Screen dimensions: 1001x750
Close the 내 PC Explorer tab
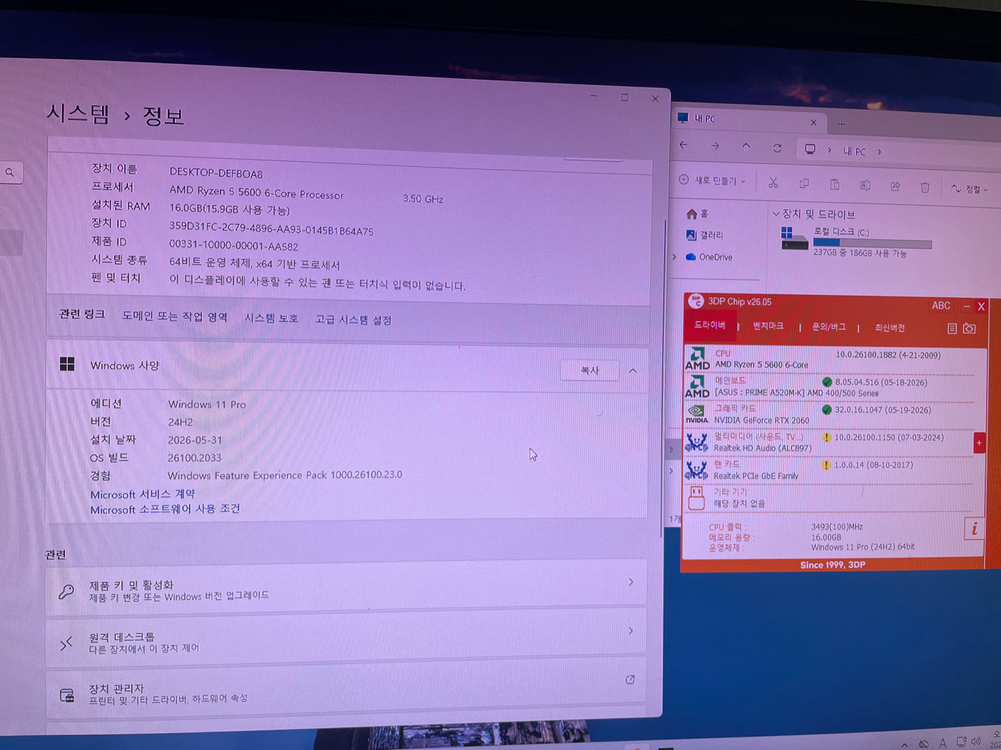click(x=813, y=123)
